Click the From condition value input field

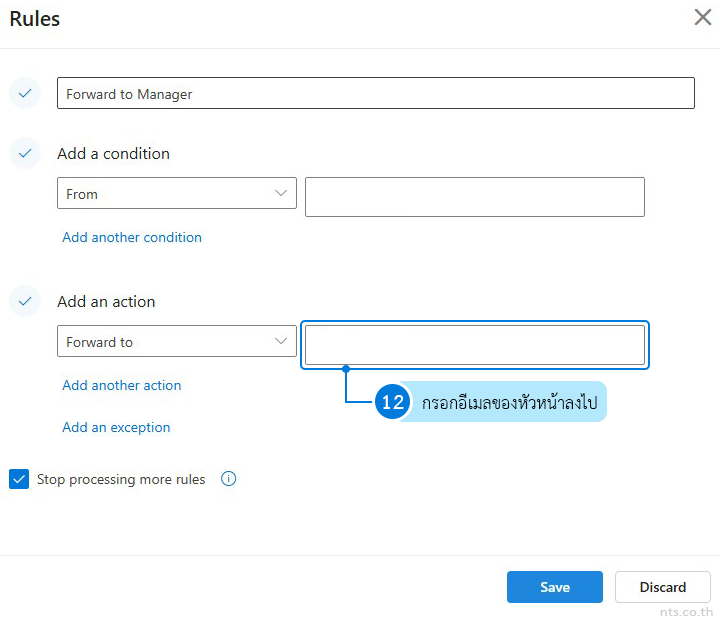tap(475, 197)
